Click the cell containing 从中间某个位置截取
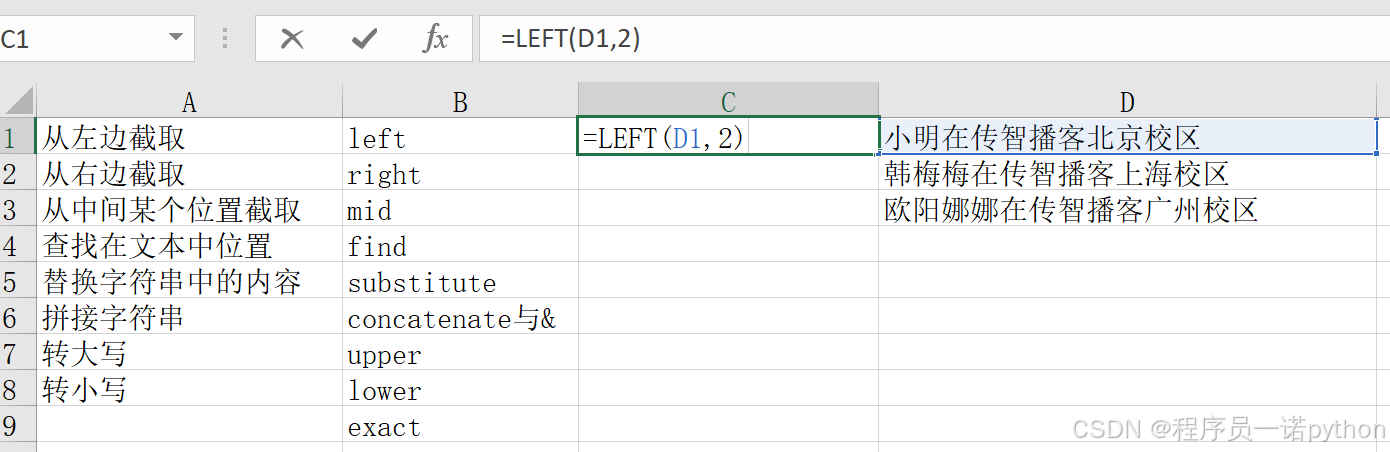Screen dimensions: 1390x452 189,208
